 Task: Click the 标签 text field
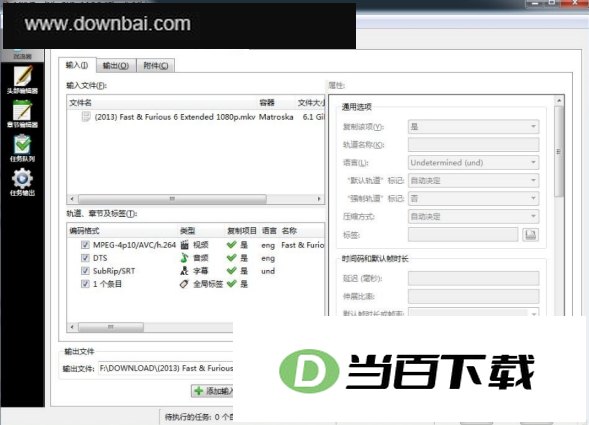point(463,235)
